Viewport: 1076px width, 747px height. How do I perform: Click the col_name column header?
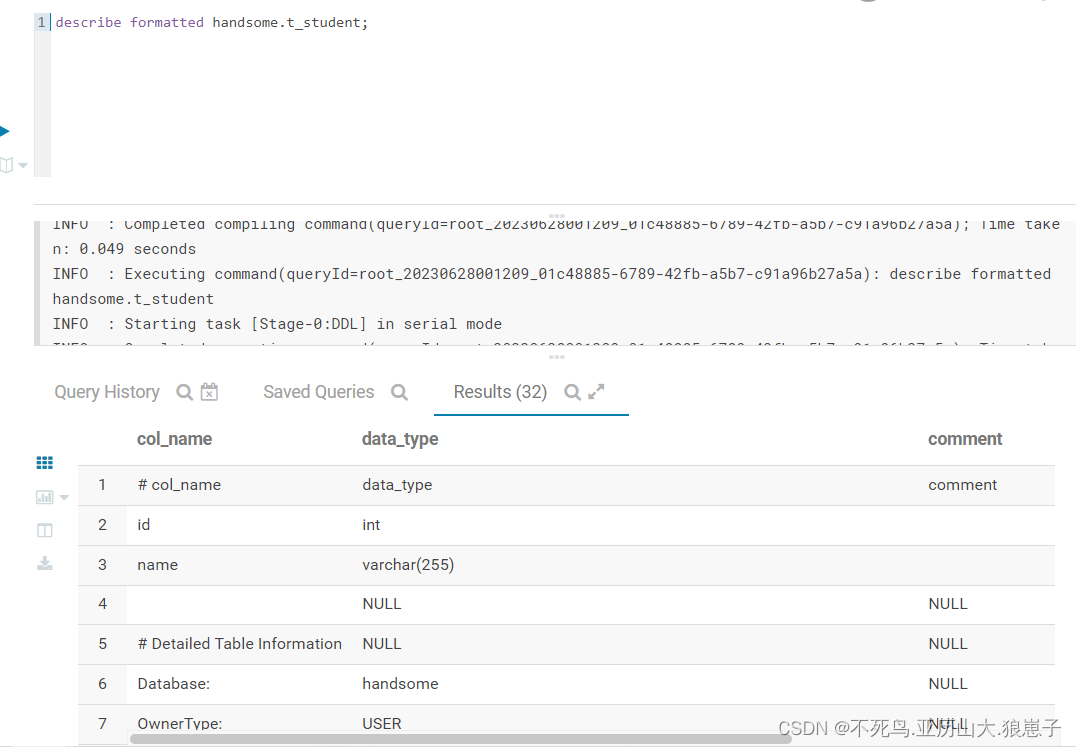(174, 438)
